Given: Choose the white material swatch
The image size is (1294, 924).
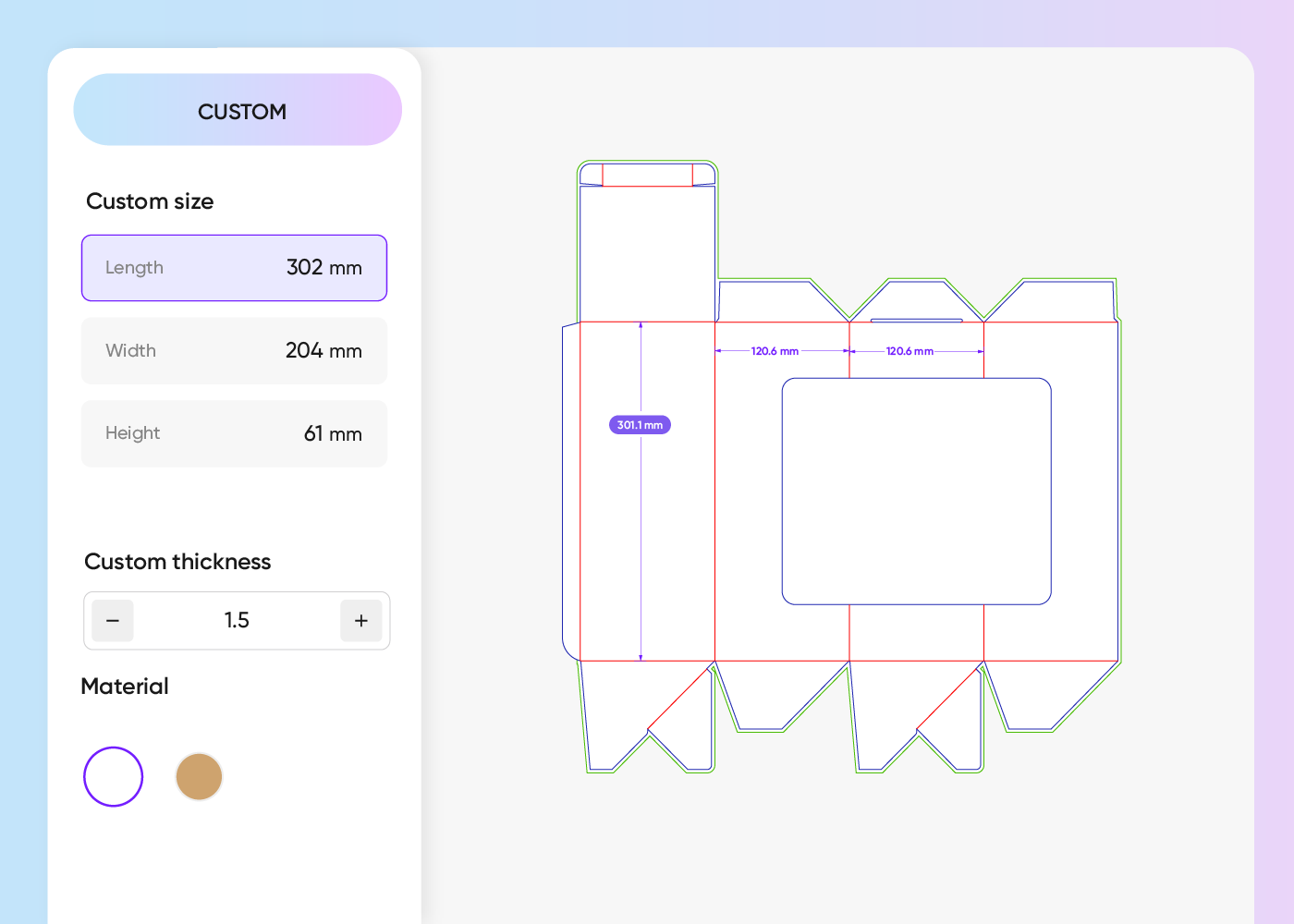Looking at the screenshot, I should (x=114, y=777).
